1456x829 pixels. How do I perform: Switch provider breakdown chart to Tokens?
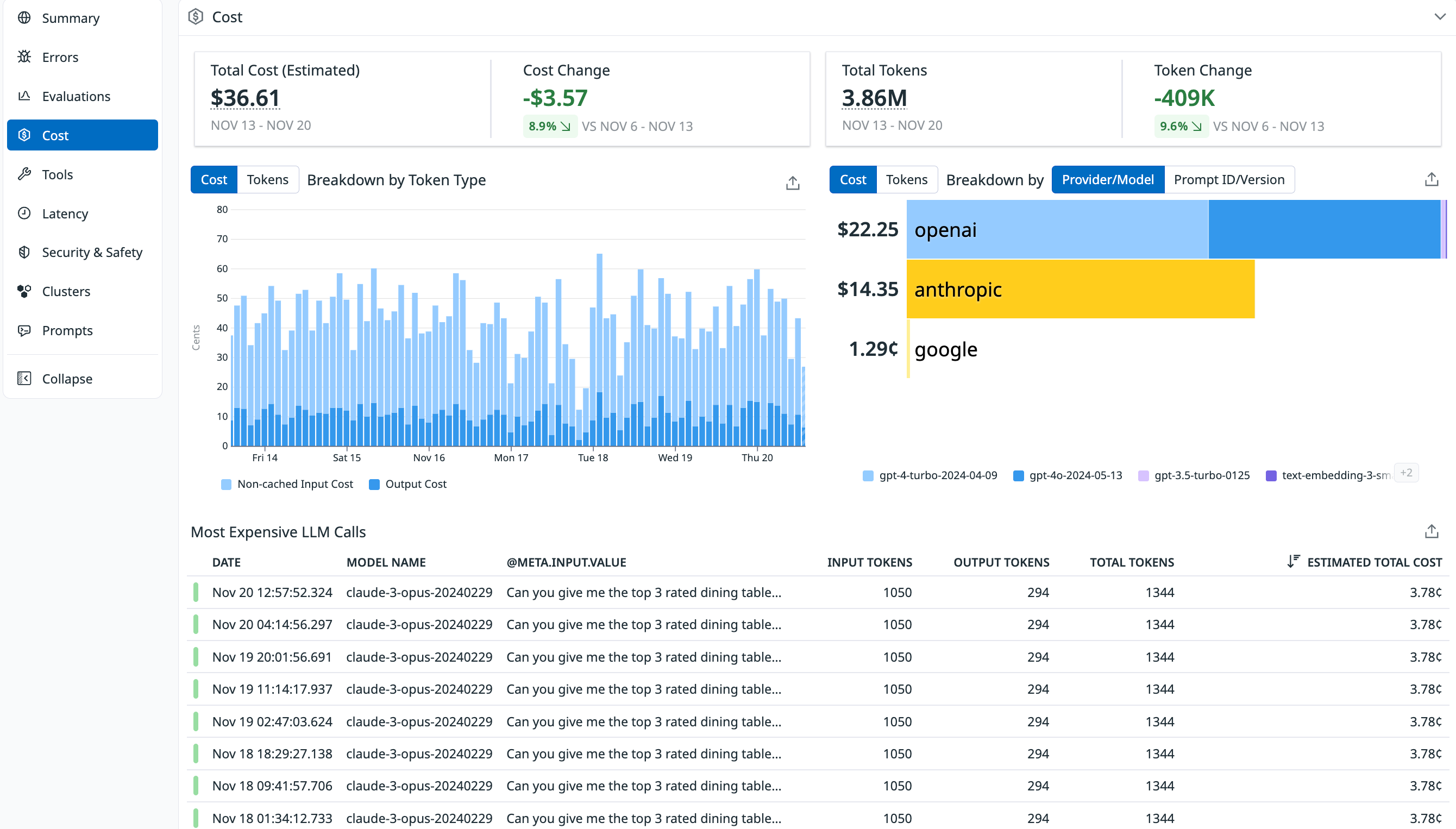[906, 180]
